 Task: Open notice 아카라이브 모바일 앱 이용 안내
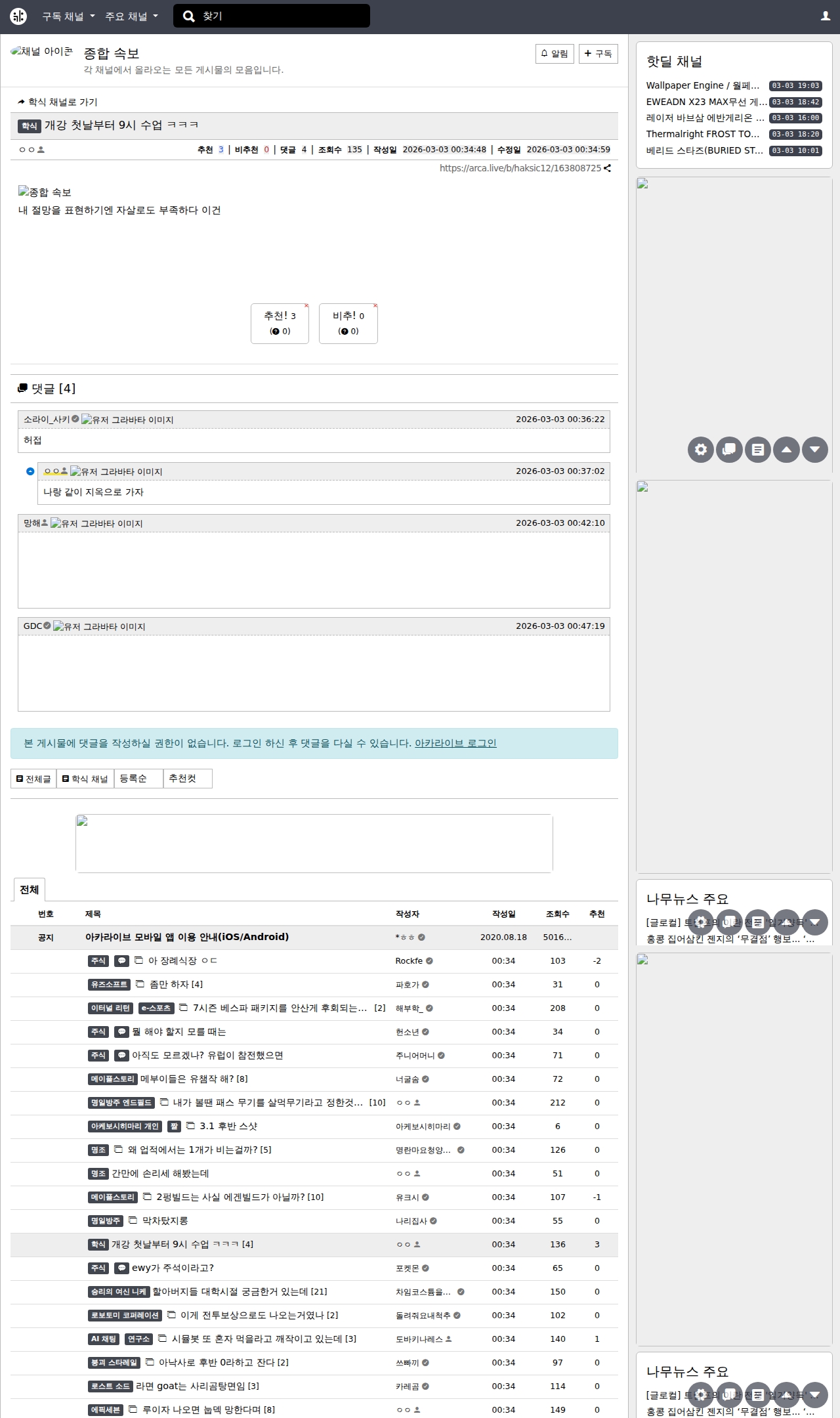click(x=187, y=937)
